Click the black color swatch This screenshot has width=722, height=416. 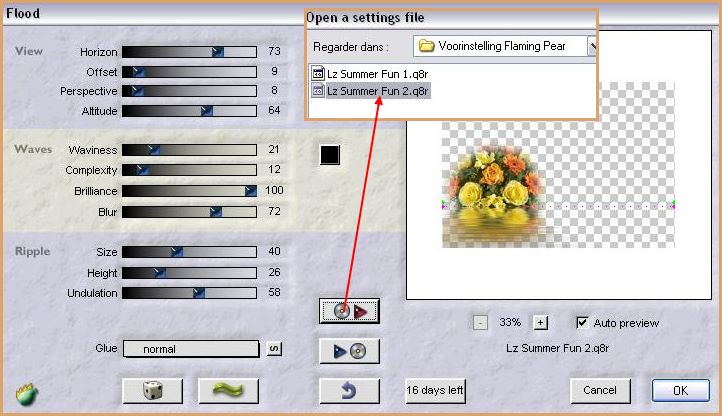pos(330,154)
